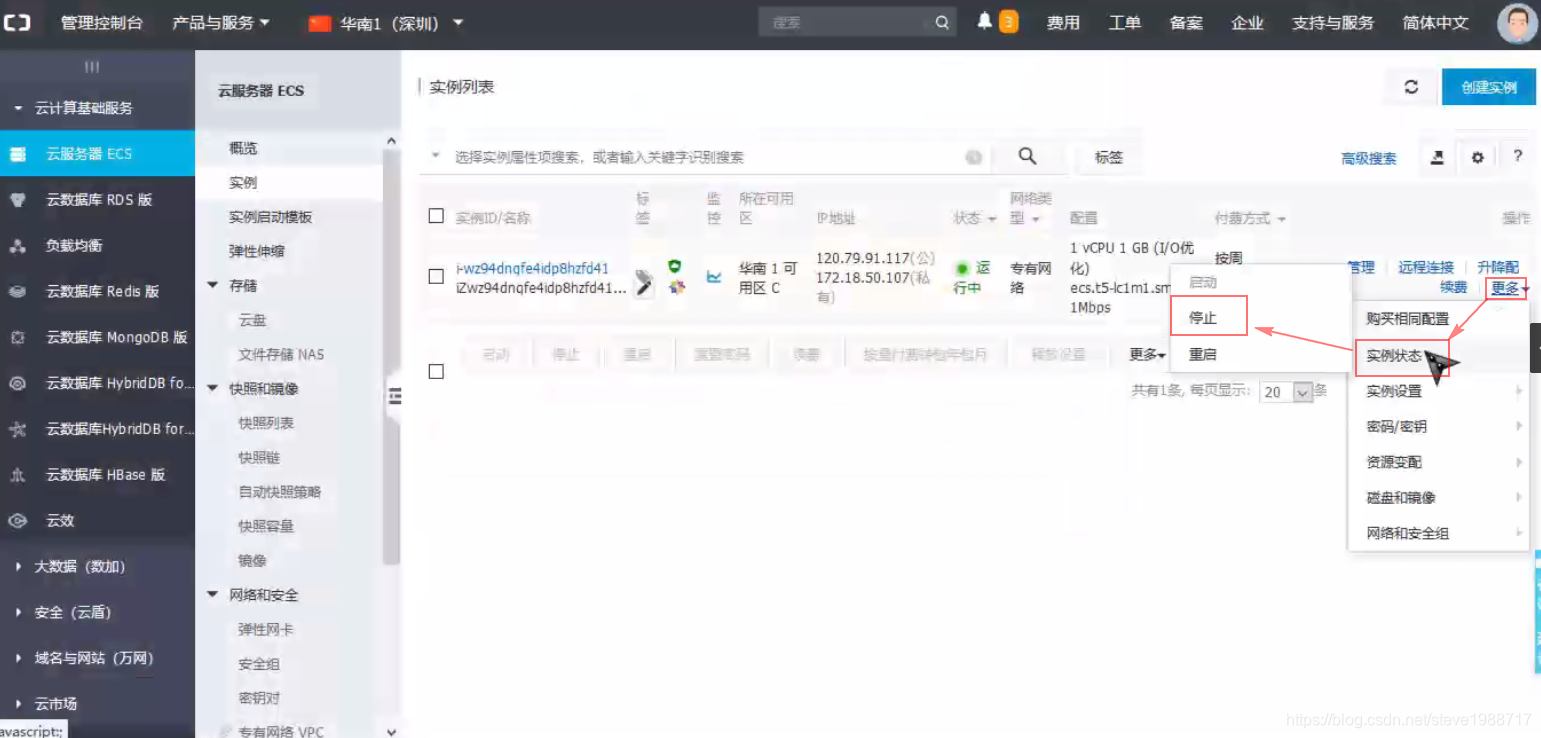The image size is (1541, 738).
Task: Click the colorful icon under the green shield
Action: click(x=677, y=288)
